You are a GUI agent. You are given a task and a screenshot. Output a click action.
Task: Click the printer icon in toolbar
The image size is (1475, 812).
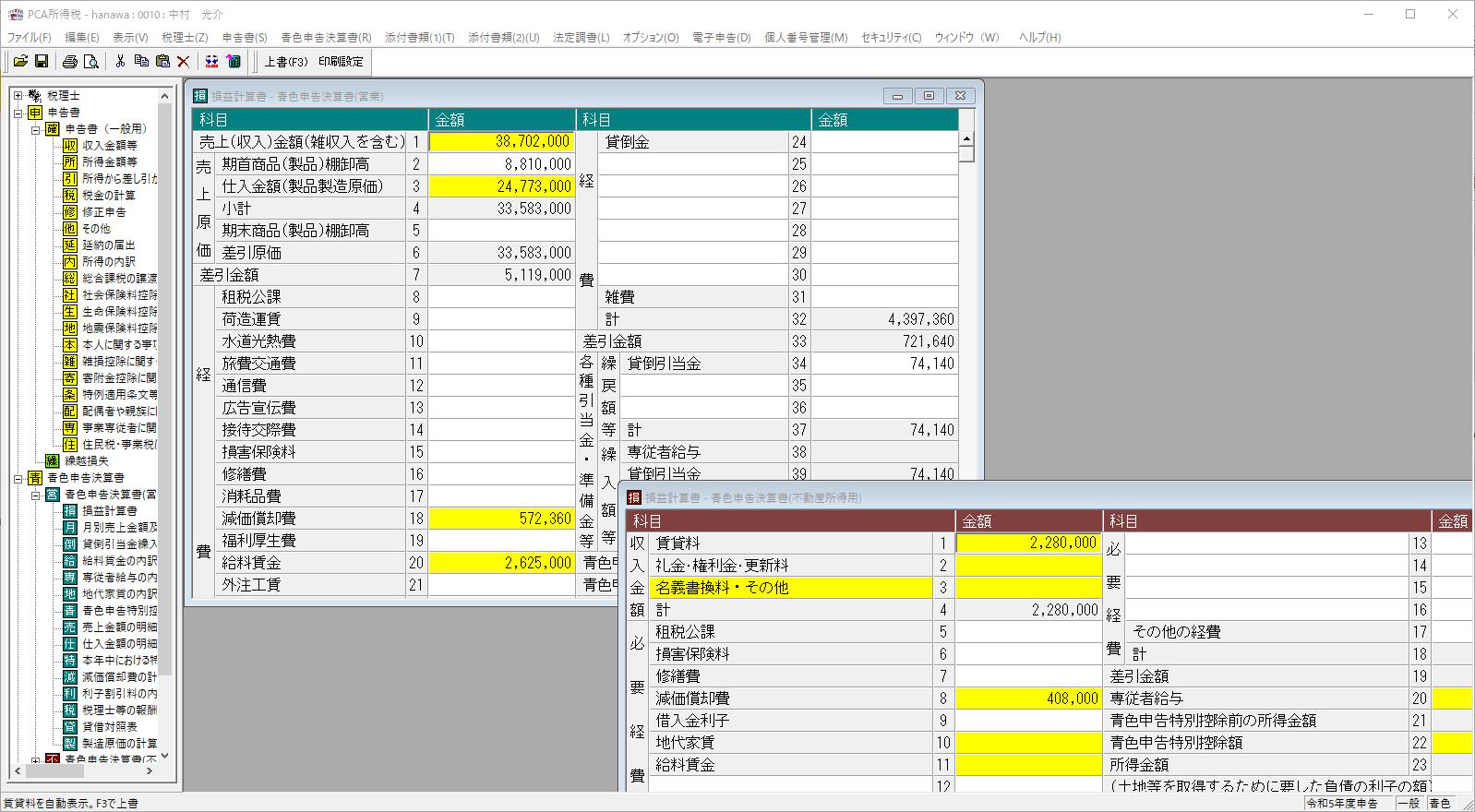click(x=69, y=61)
